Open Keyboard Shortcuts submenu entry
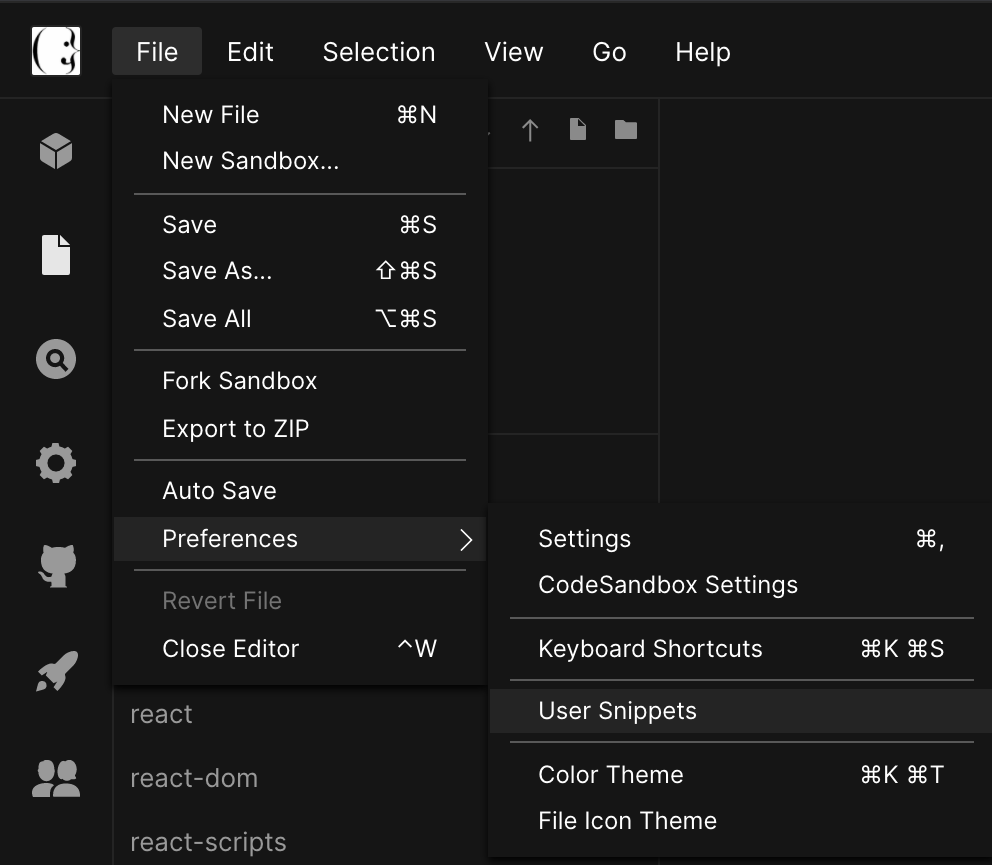The height and width of the screenshot is (865, 992). (741, 649)
